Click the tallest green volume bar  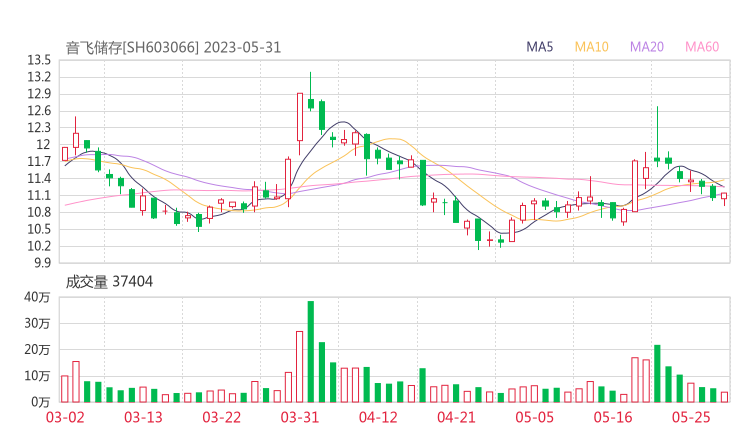[311, 352]
